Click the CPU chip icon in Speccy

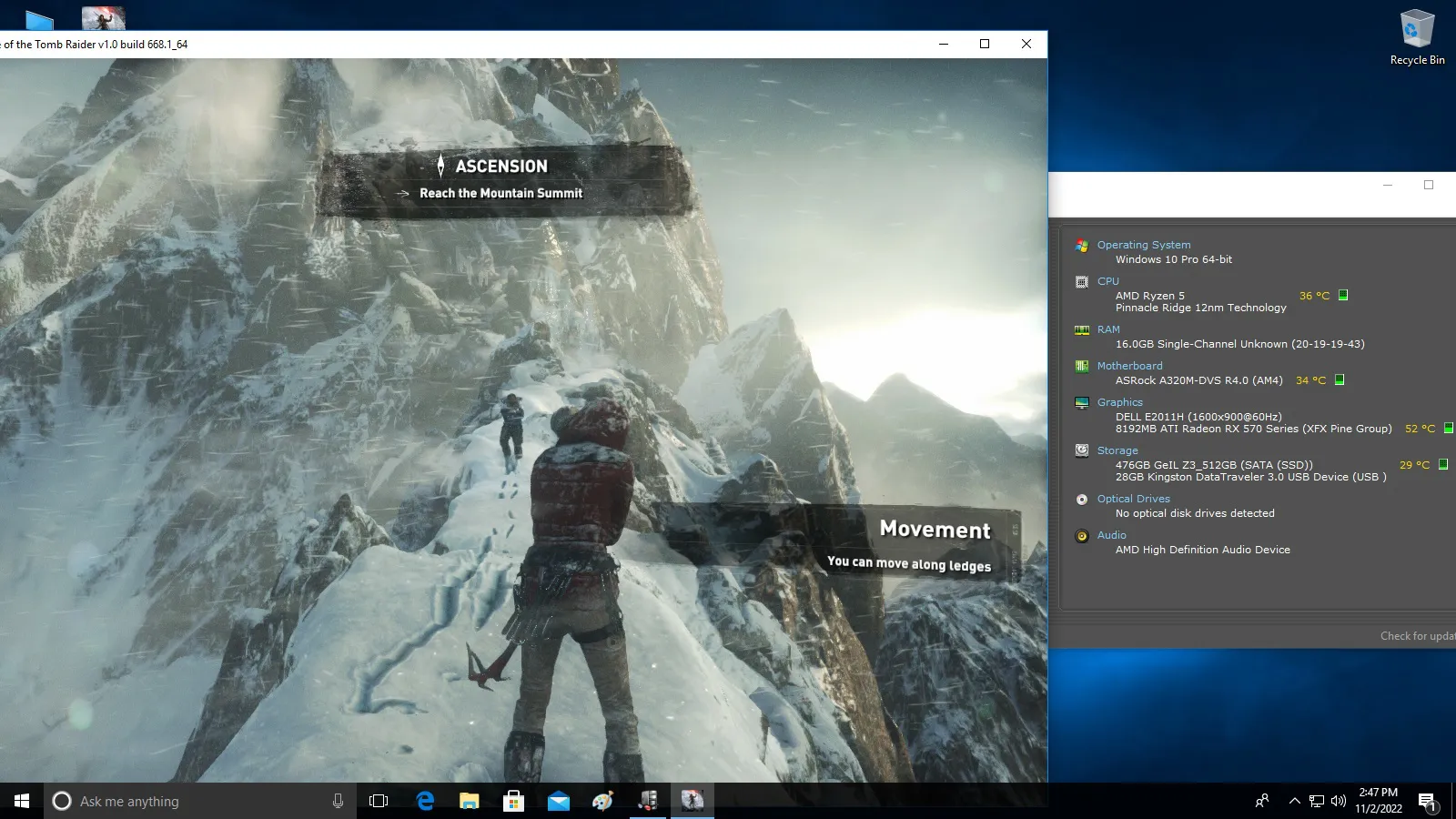click(1082, 282)
